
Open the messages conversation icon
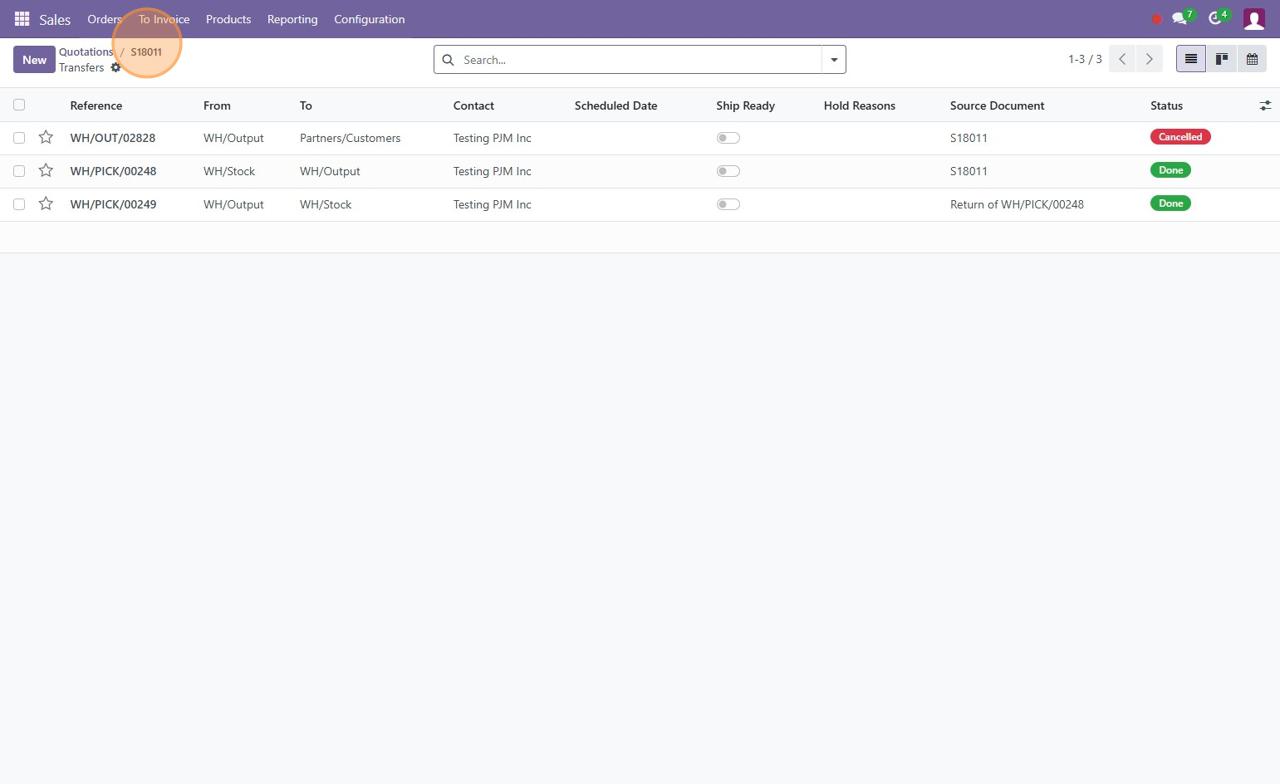coord(1180,19)
